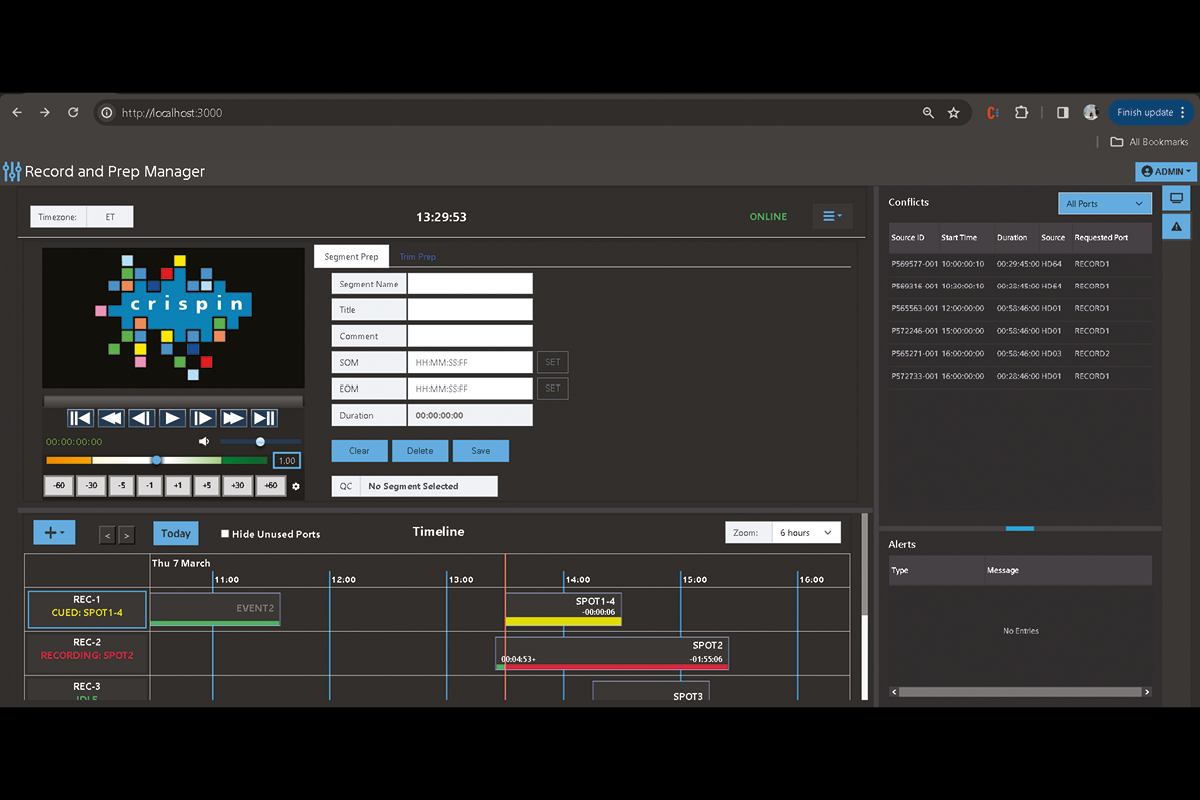
Task: Open the plus add-event dropdown button
Action: point(54,533)
